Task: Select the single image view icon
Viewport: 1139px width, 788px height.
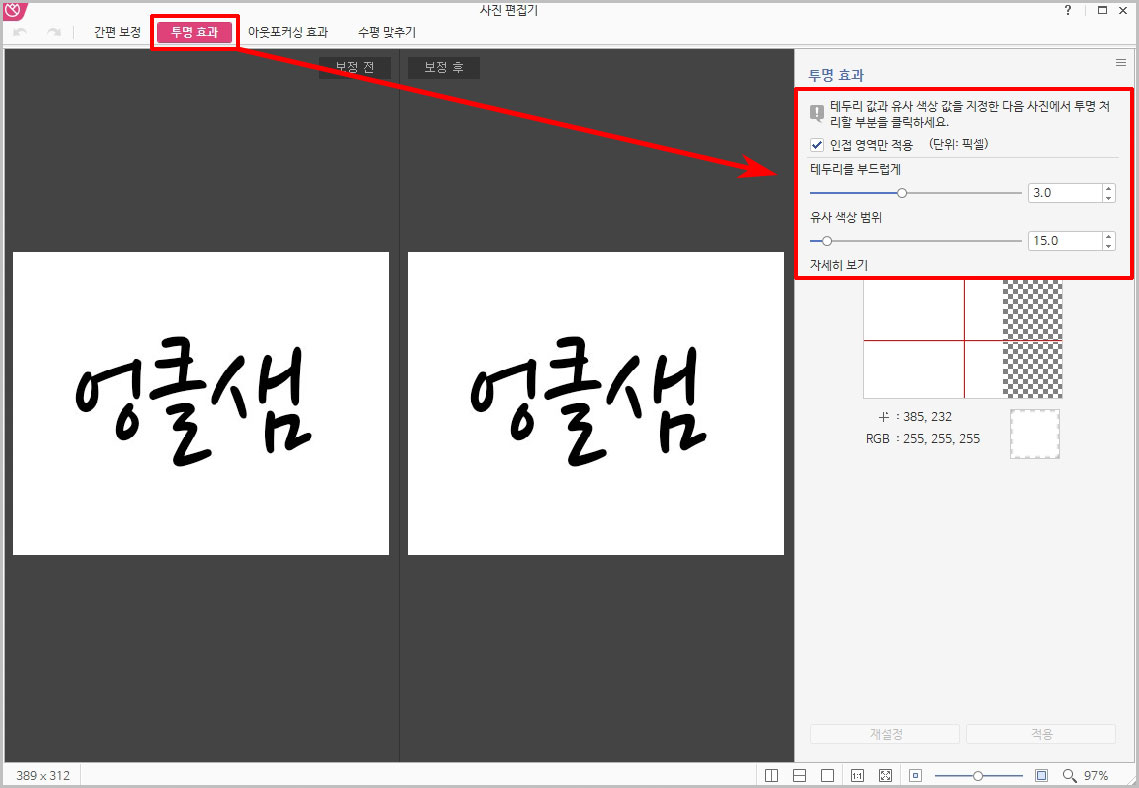Action: [x=828, y=774]
